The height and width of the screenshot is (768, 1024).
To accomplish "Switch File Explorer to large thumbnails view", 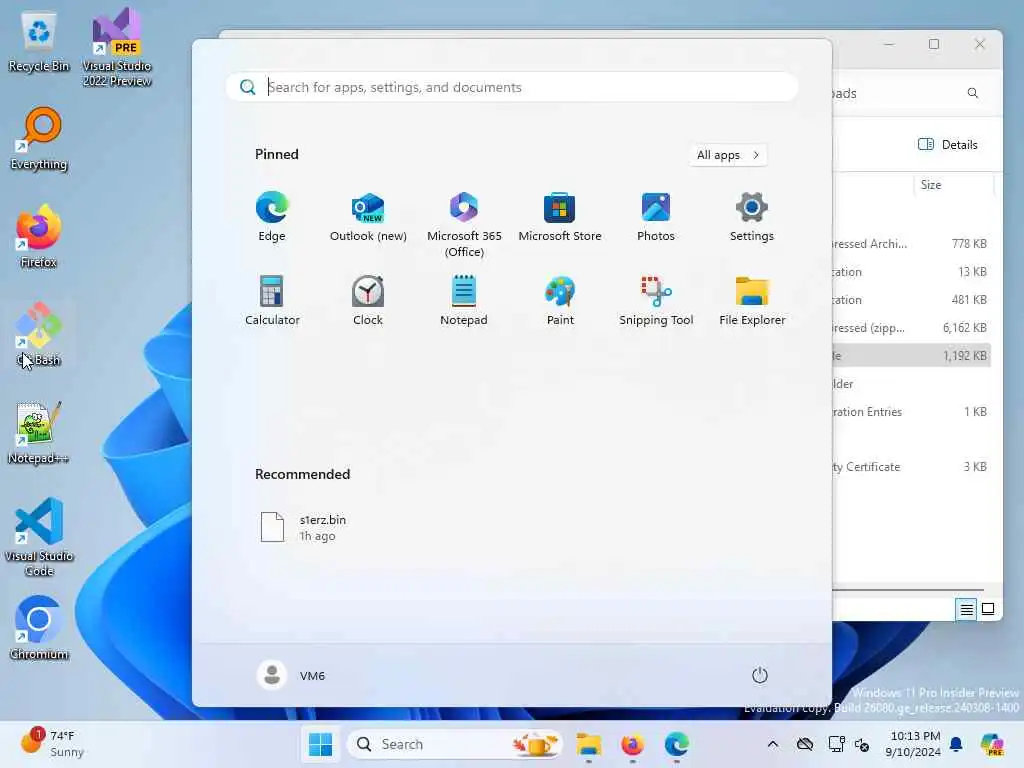I will point(988,609).
